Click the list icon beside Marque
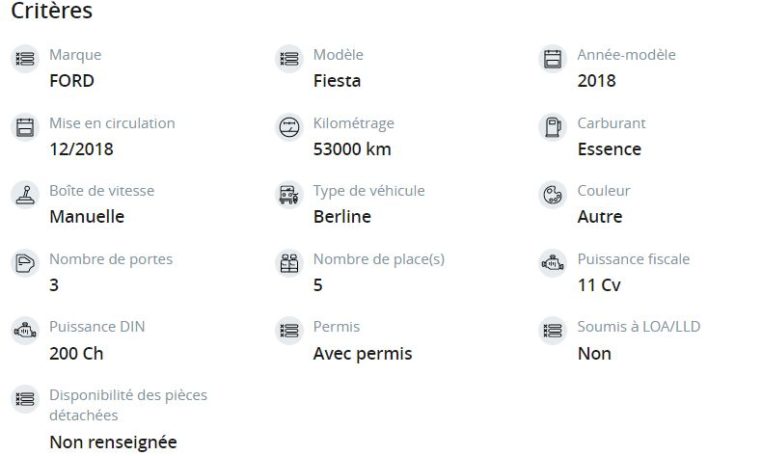 tap(25, 59)
